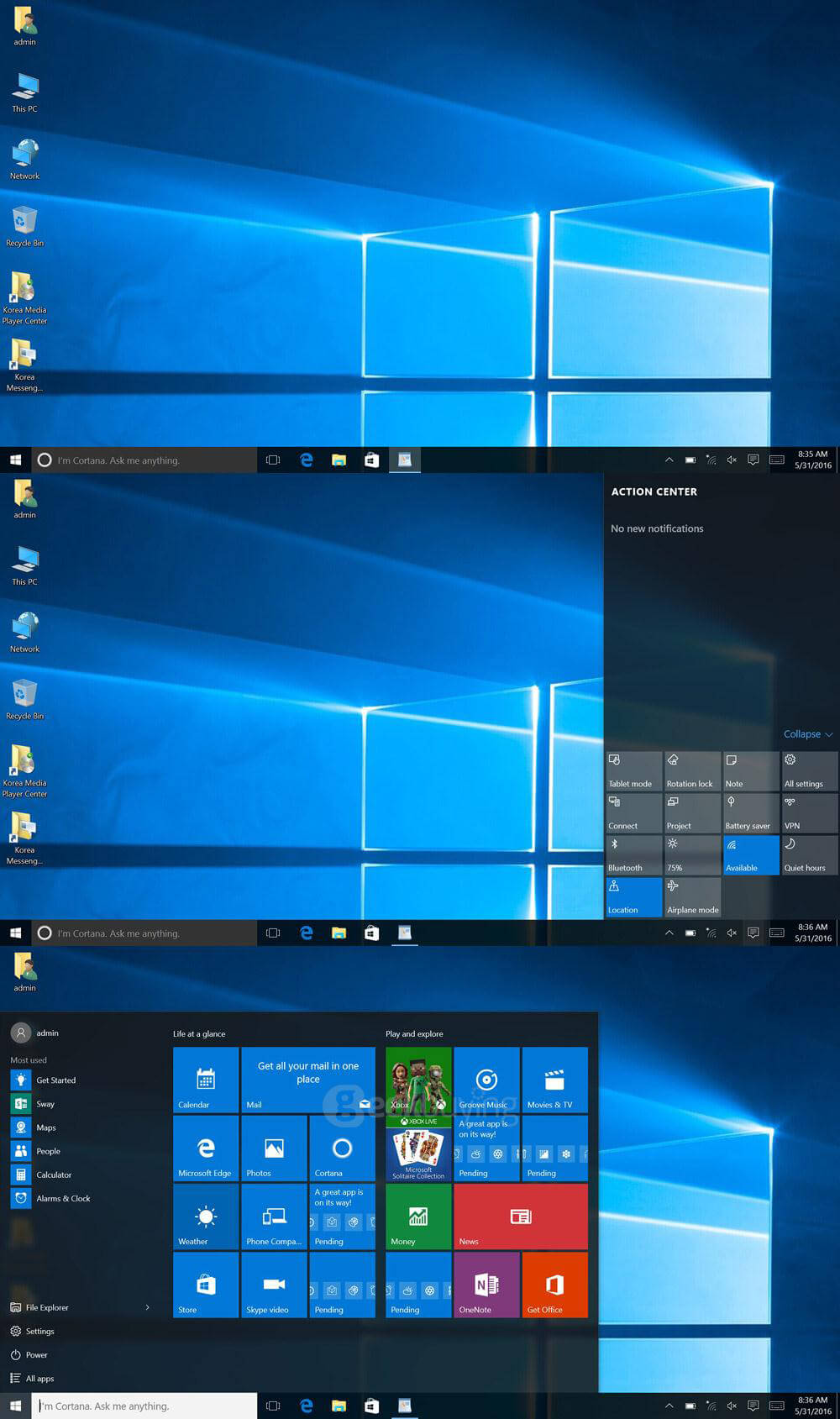
Task: Toggle Quiet hours in Action Center
Action: coord(809,855)
